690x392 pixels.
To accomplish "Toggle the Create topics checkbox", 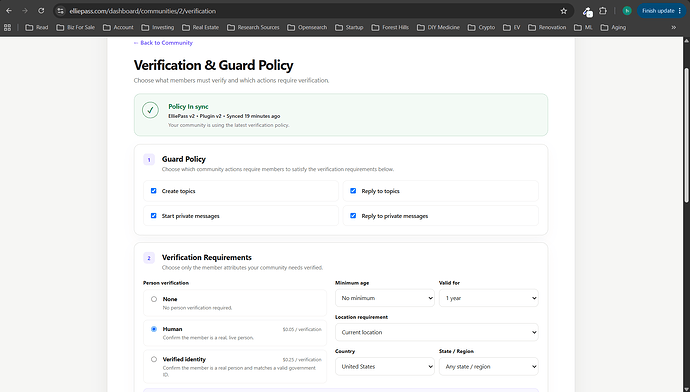I will tap(154, 191).
